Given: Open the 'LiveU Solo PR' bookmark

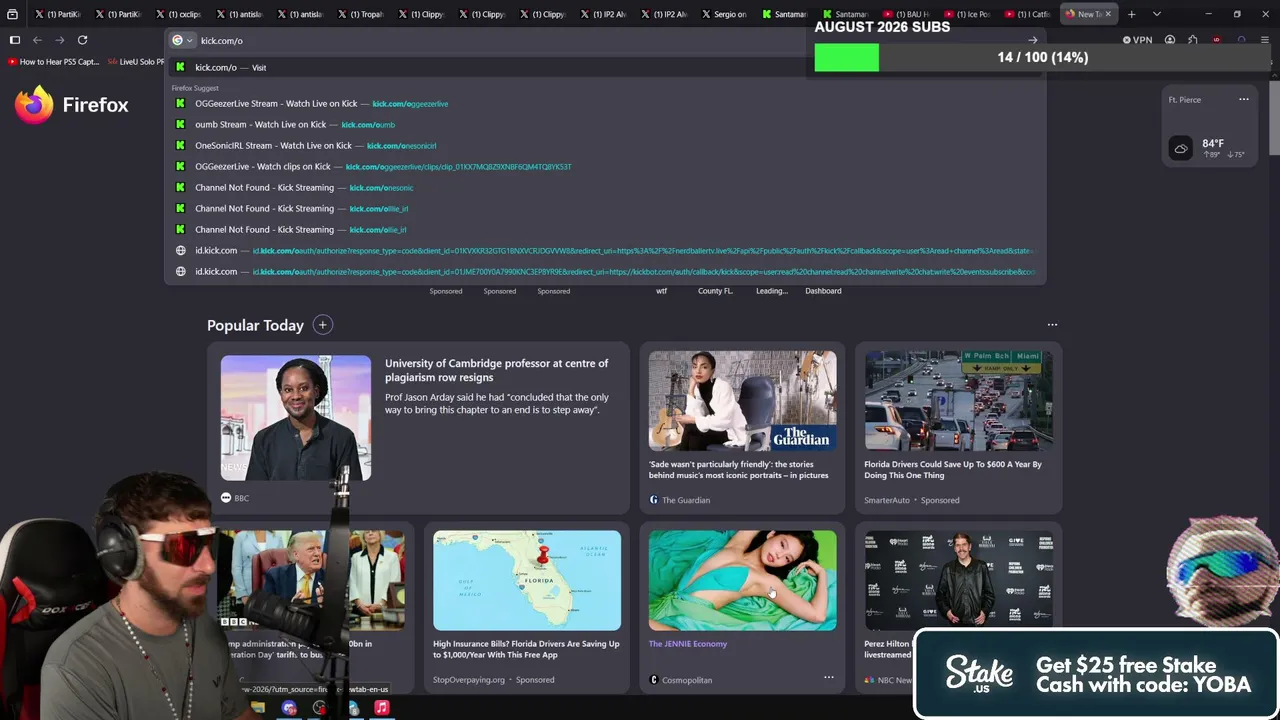Looking at the screenshot, I should [136, 62].
